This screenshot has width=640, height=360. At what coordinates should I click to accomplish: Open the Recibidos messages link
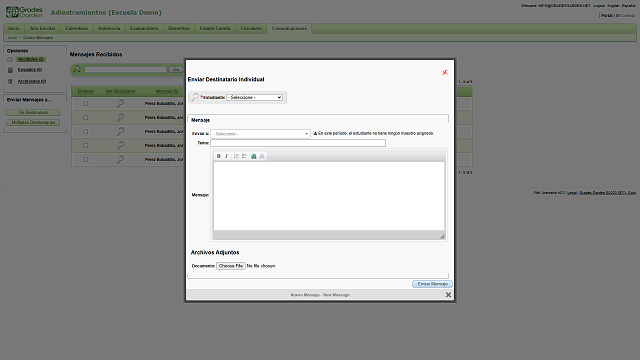coord(31,59)
